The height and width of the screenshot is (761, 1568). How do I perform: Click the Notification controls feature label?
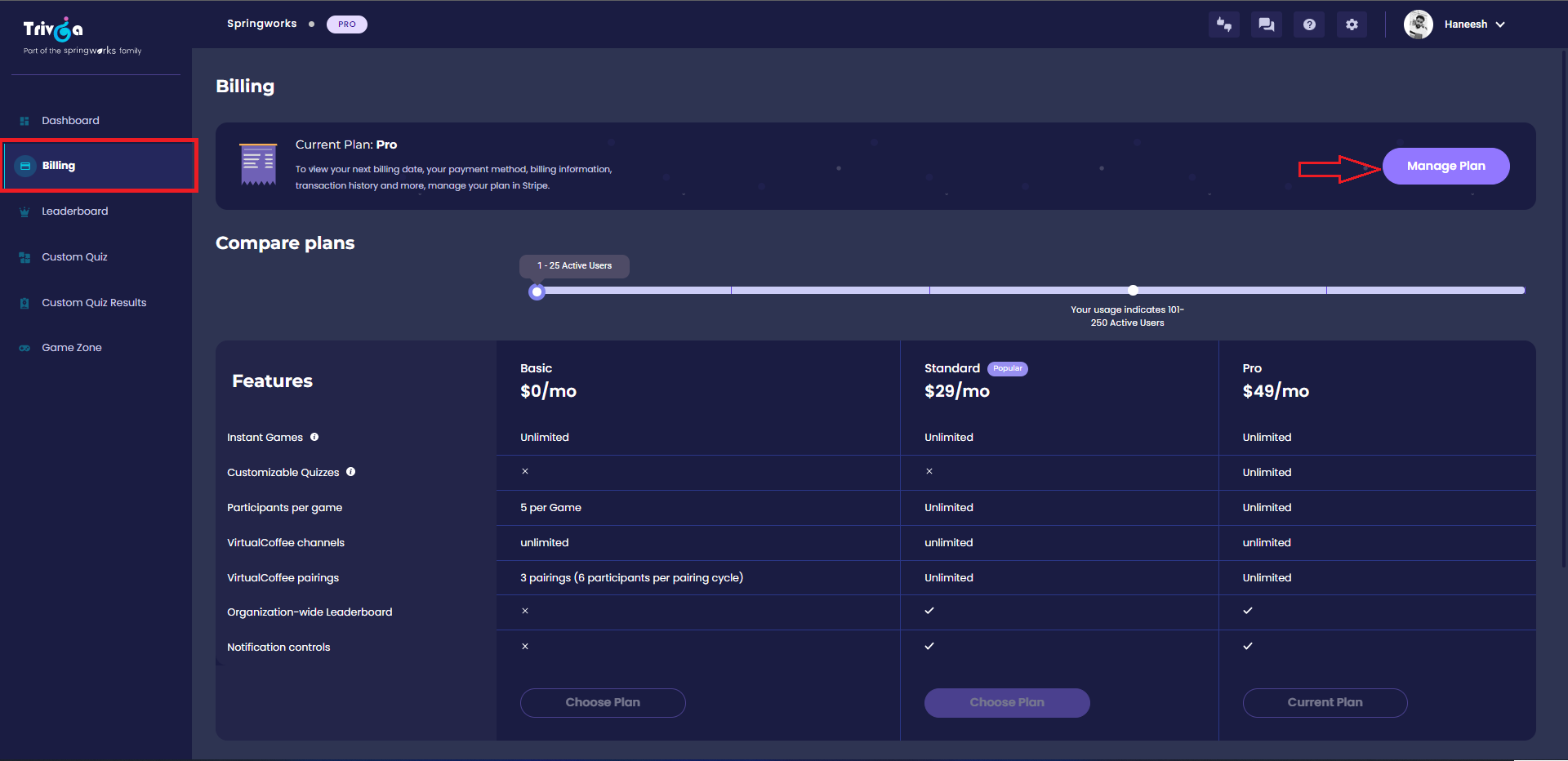[x=278, y=648]
